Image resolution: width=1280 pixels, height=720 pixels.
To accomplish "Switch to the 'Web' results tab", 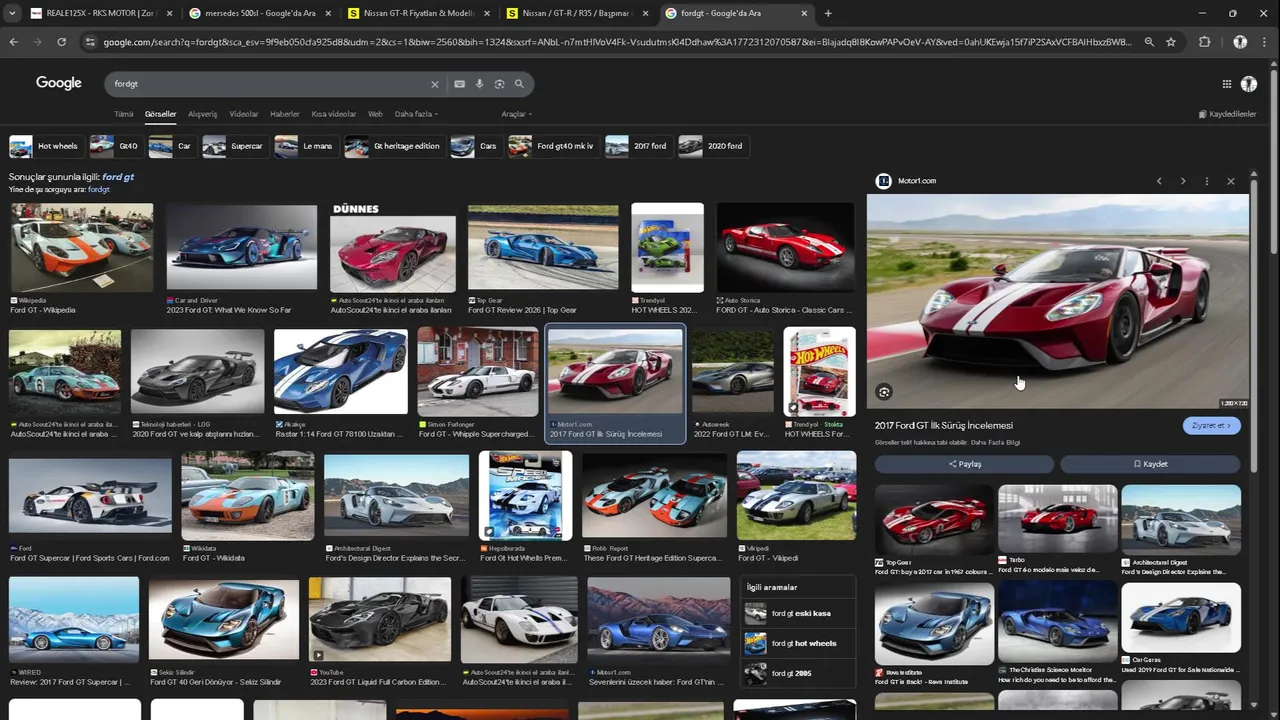I will 375,114.
